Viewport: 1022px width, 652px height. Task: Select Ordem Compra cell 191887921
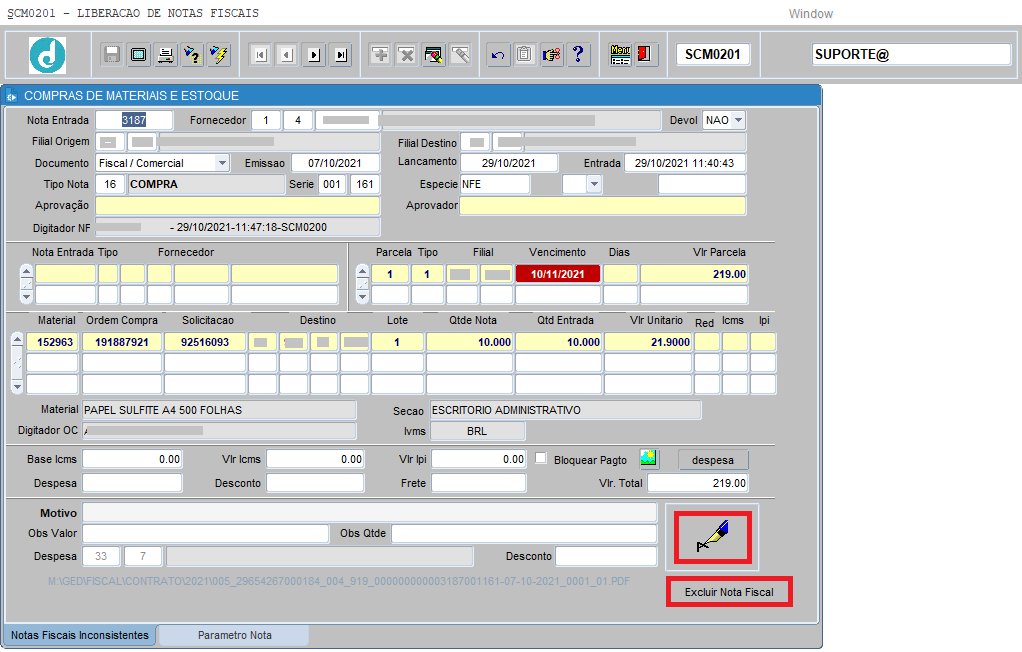coord(122,342)
